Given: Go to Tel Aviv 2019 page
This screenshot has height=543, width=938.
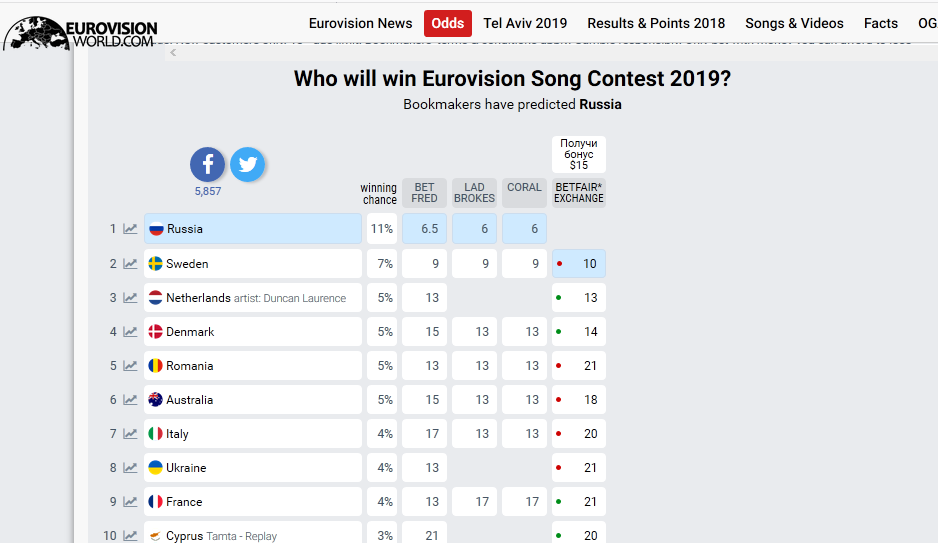Looking at the screenshot, I should coord(525,23).
